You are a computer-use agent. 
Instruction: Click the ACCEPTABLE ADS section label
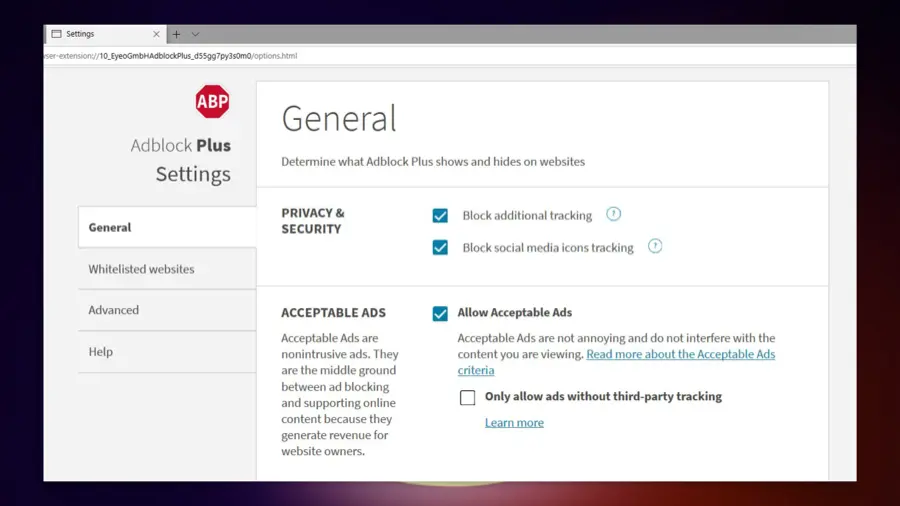click(333, 313)
